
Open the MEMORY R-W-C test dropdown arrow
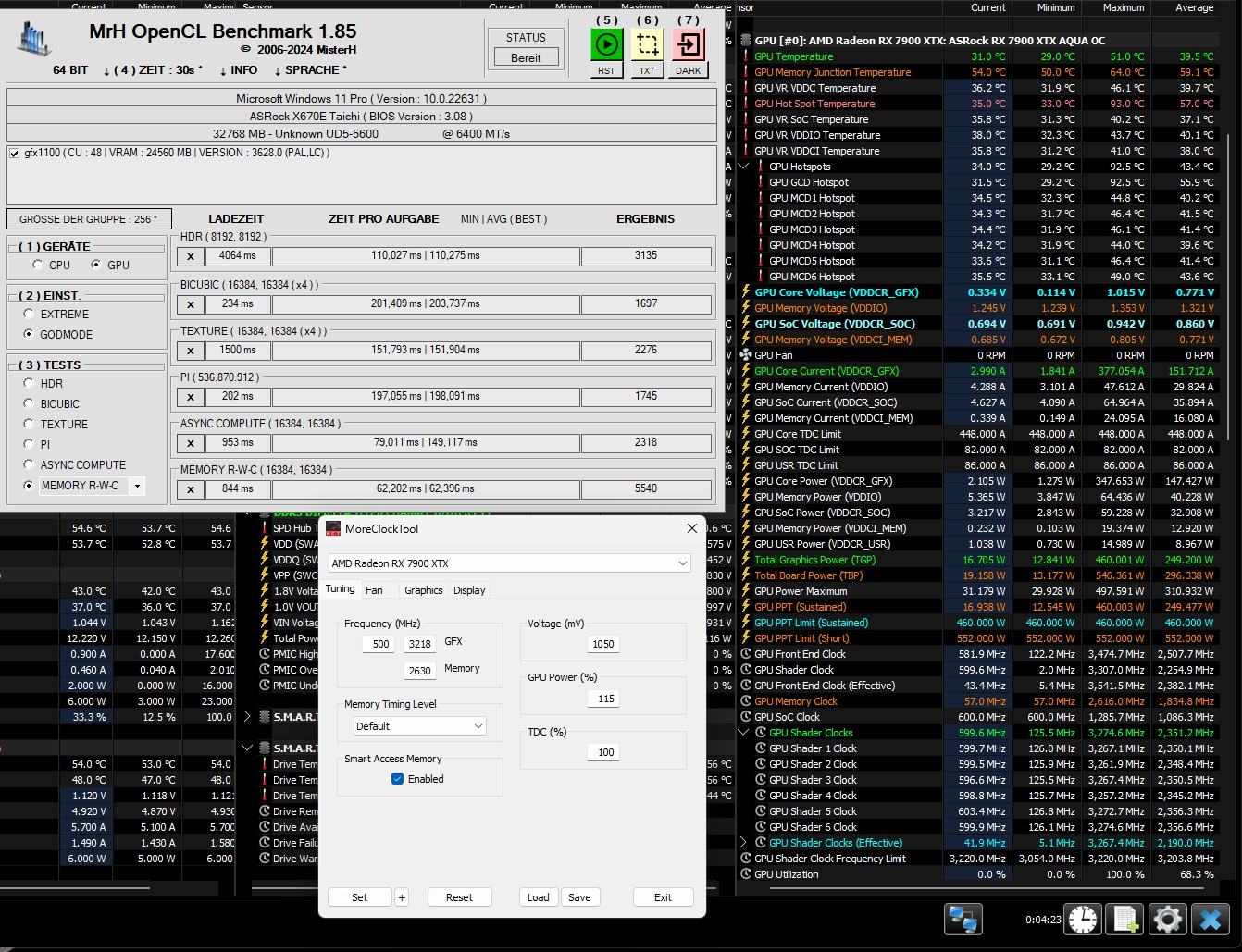[137, 486]
